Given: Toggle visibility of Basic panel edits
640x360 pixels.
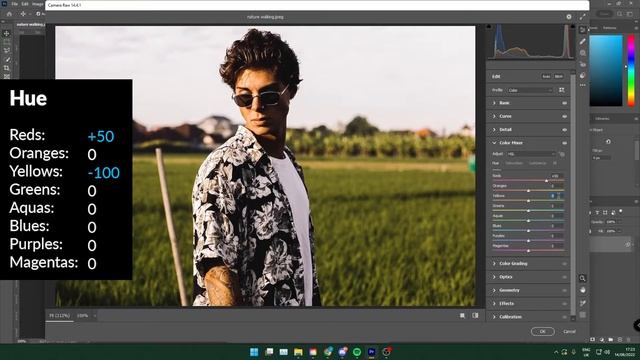Looking at the screenshot, I should point(564,103).
